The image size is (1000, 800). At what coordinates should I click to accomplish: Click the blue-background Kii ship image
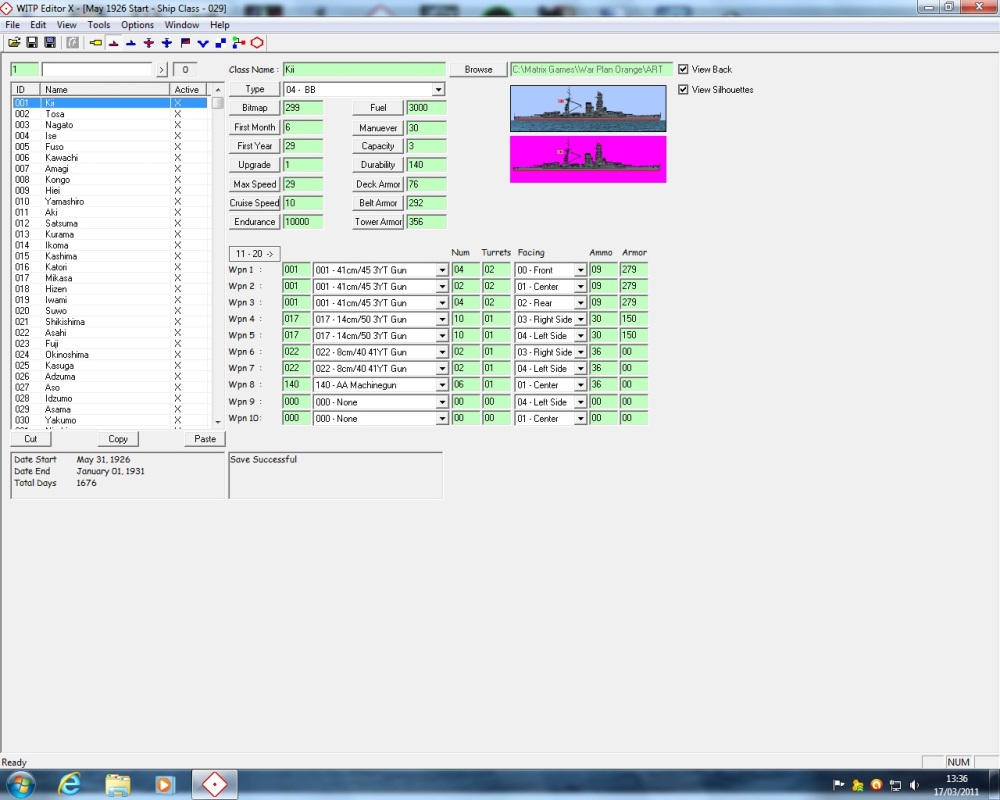[588, 108]
